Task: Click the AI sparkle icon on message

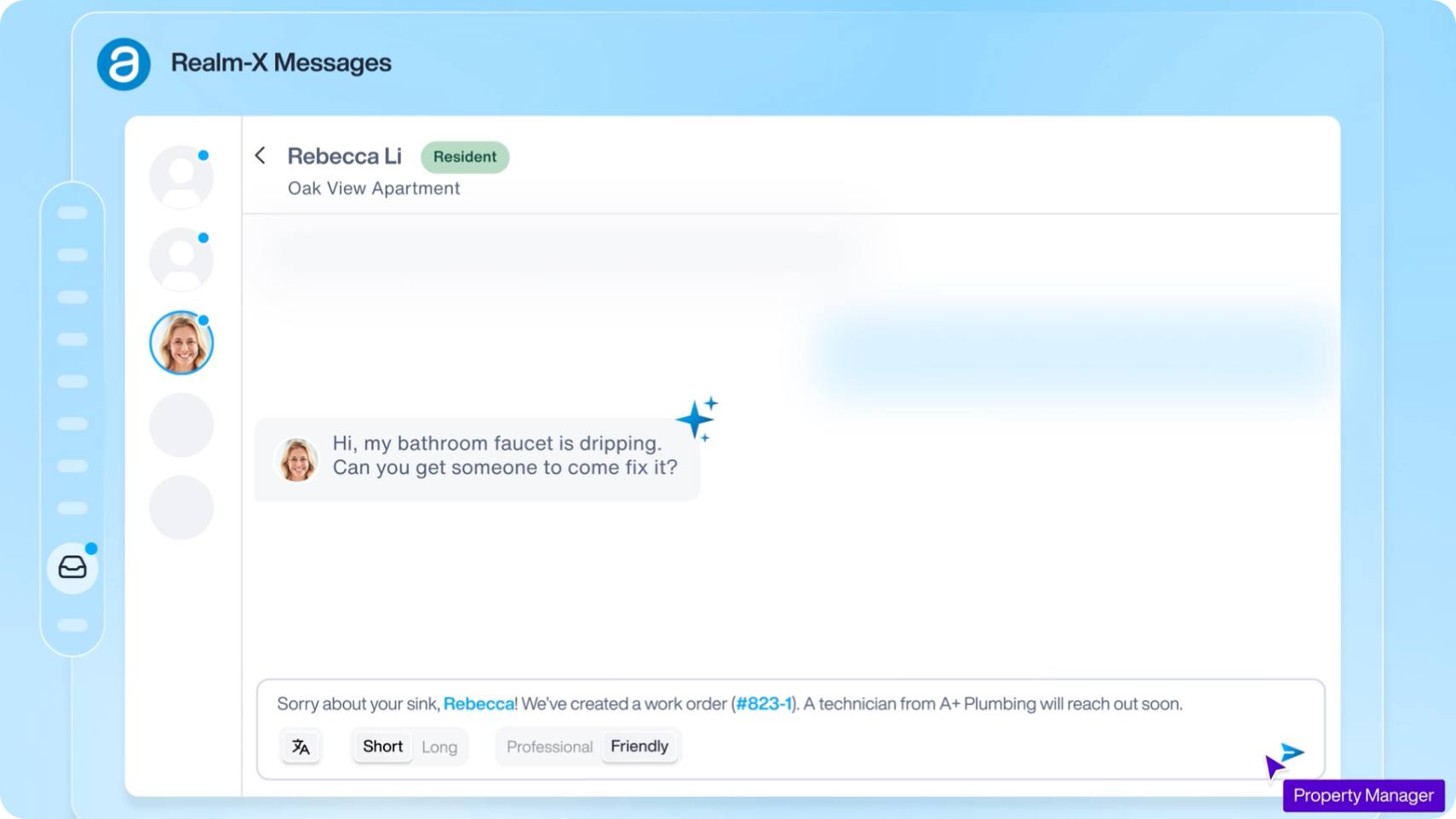Action: [x=697, y=419]
